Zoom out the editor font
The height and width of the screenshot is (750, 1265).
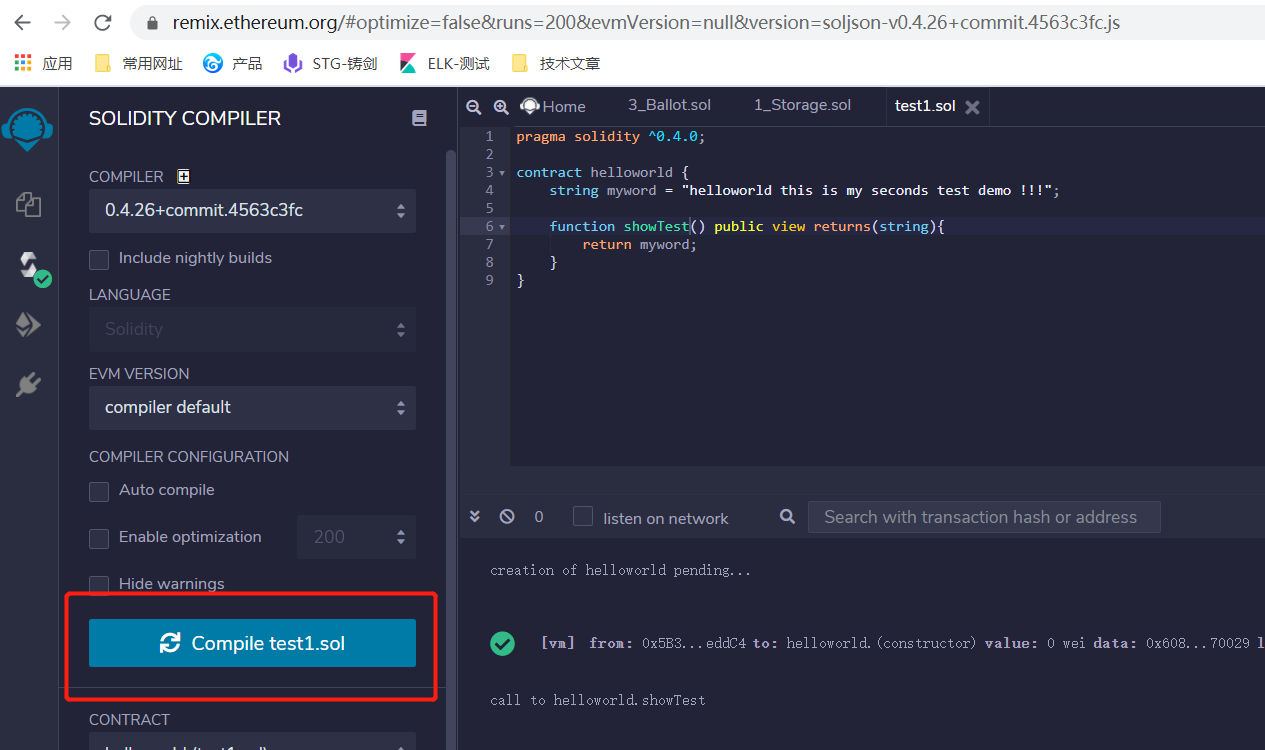474,106
